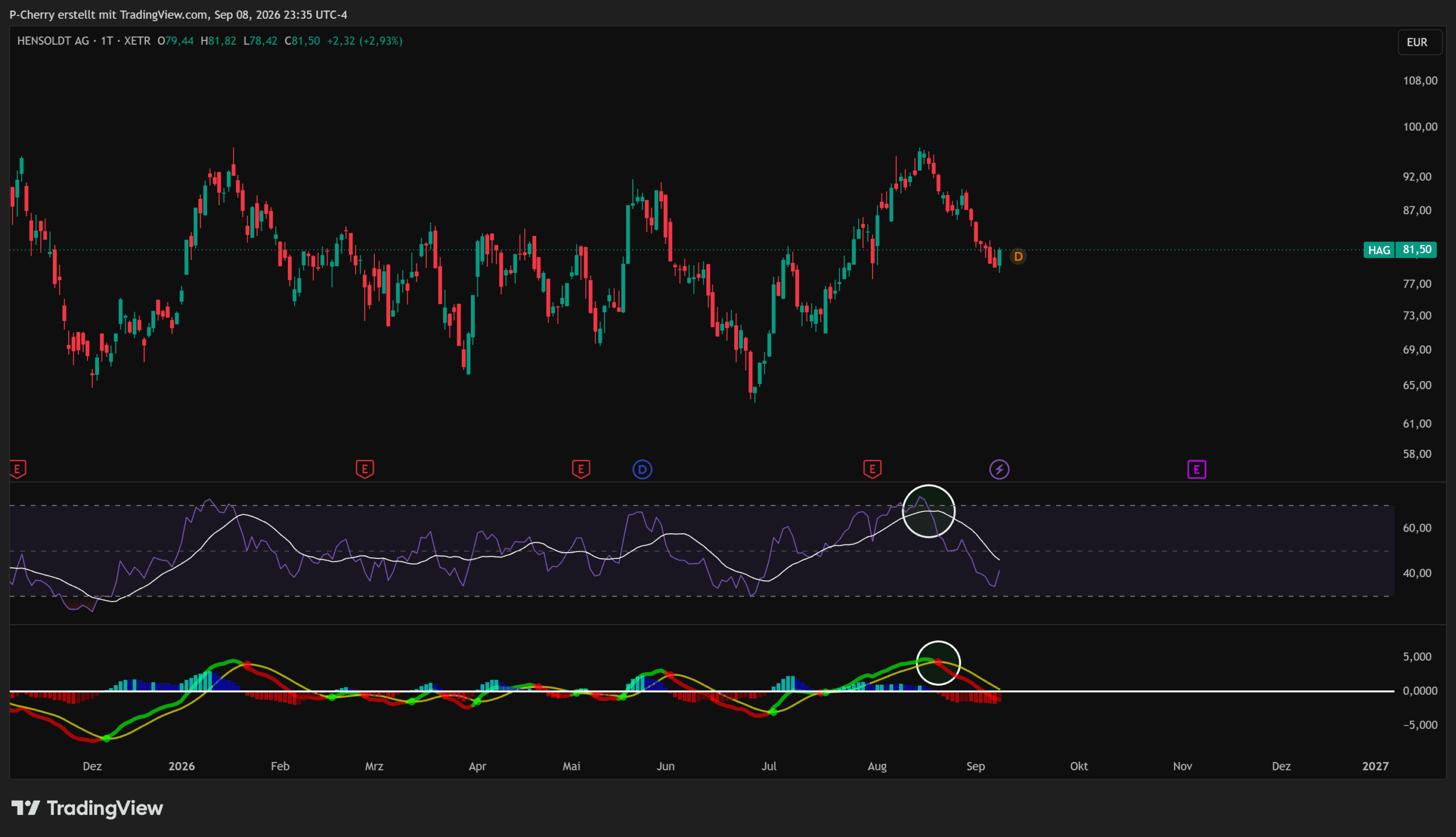Viewport: 1456px width, 837px height.
Task: Click the earnings E marker in May
Action: click(581, 469)
